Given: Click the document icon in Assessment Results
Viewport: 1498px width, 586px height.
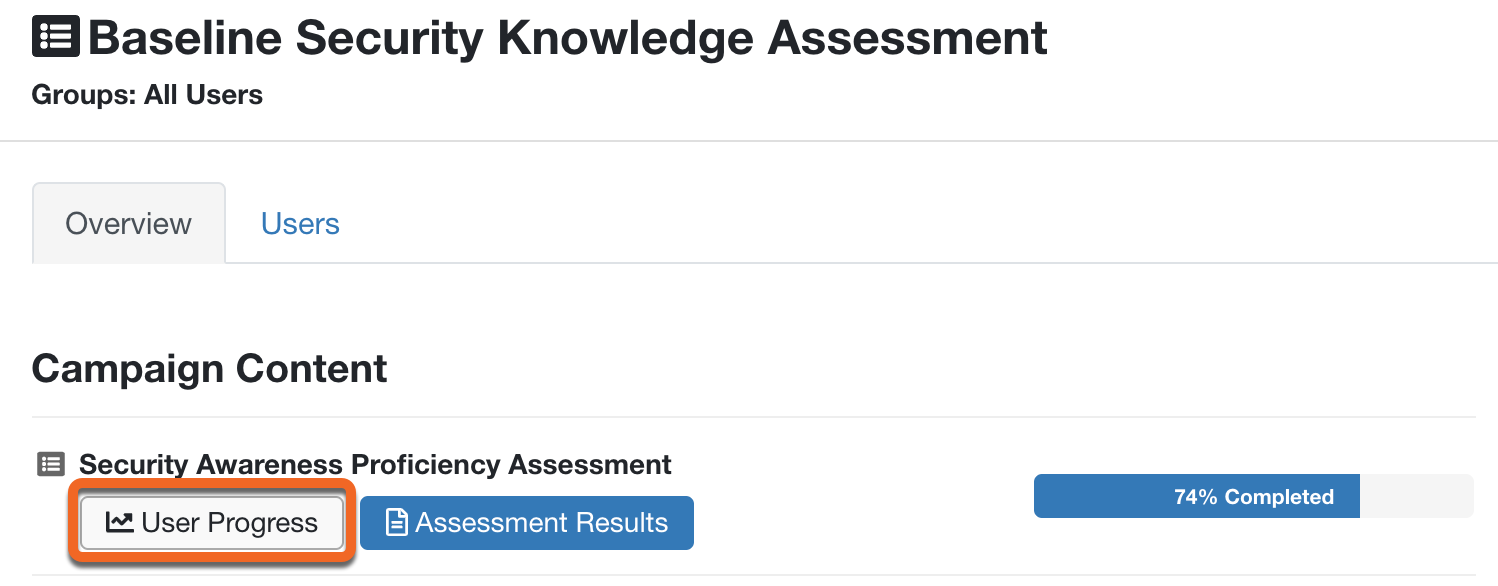Looking at the screenshot, I should tap(397, 522).
